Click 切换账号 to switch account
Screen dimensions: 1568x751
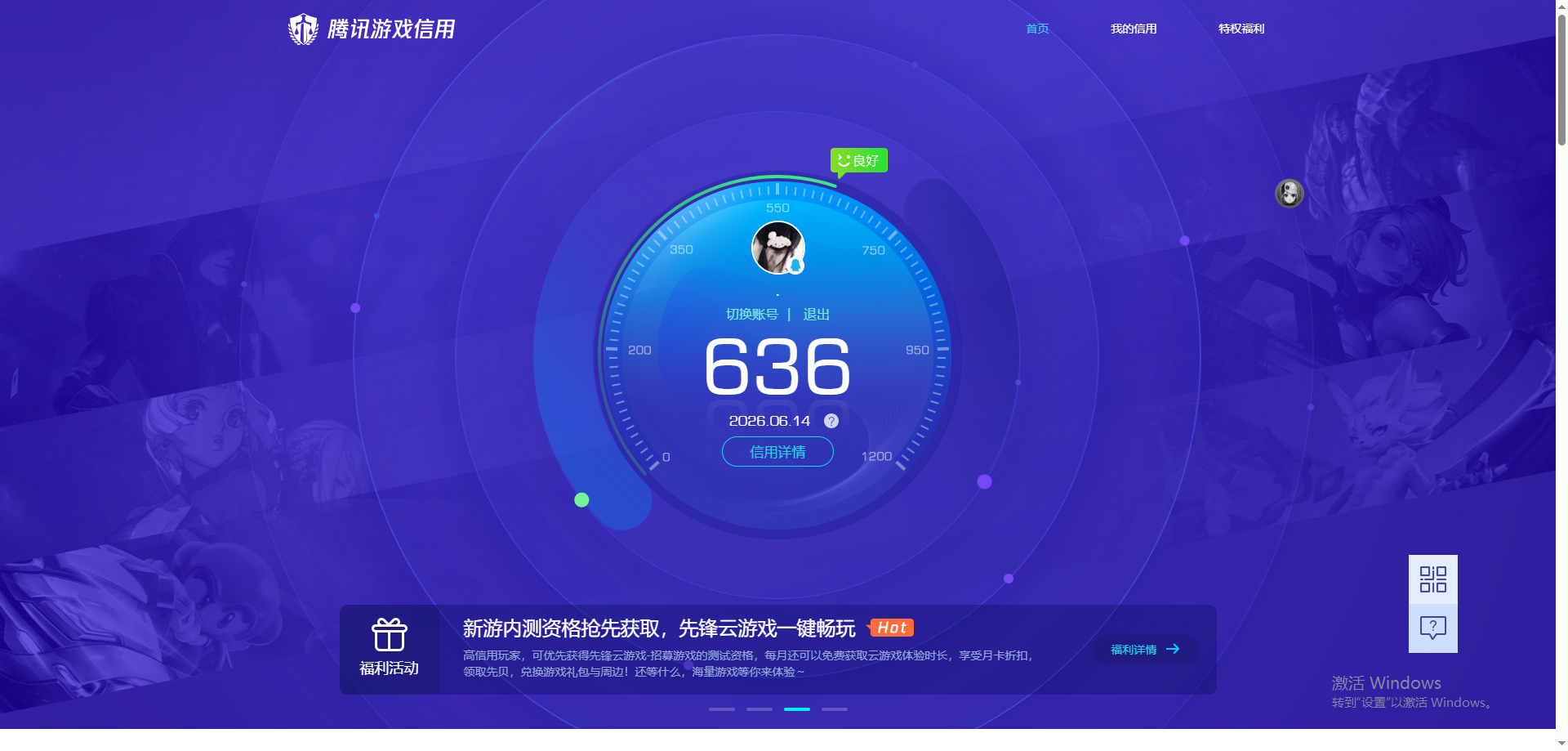point(752,315)
